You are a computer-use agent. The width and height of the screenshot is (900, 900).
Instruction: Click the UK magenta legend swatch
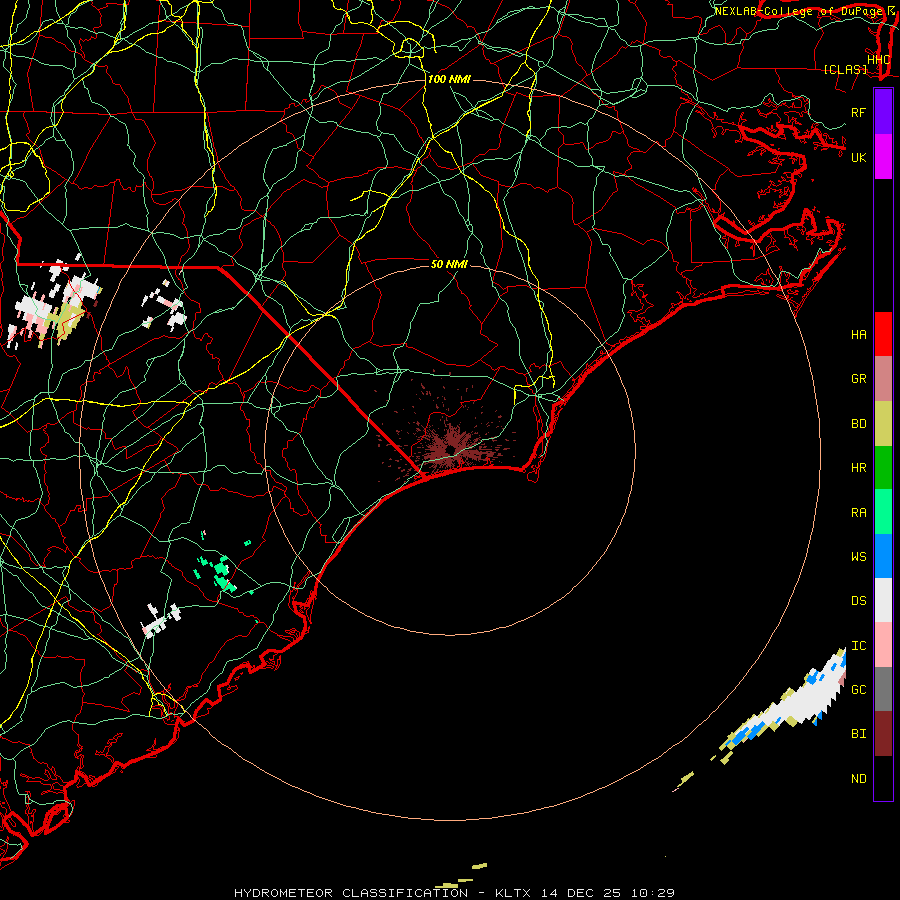click(x=883, y=157)
